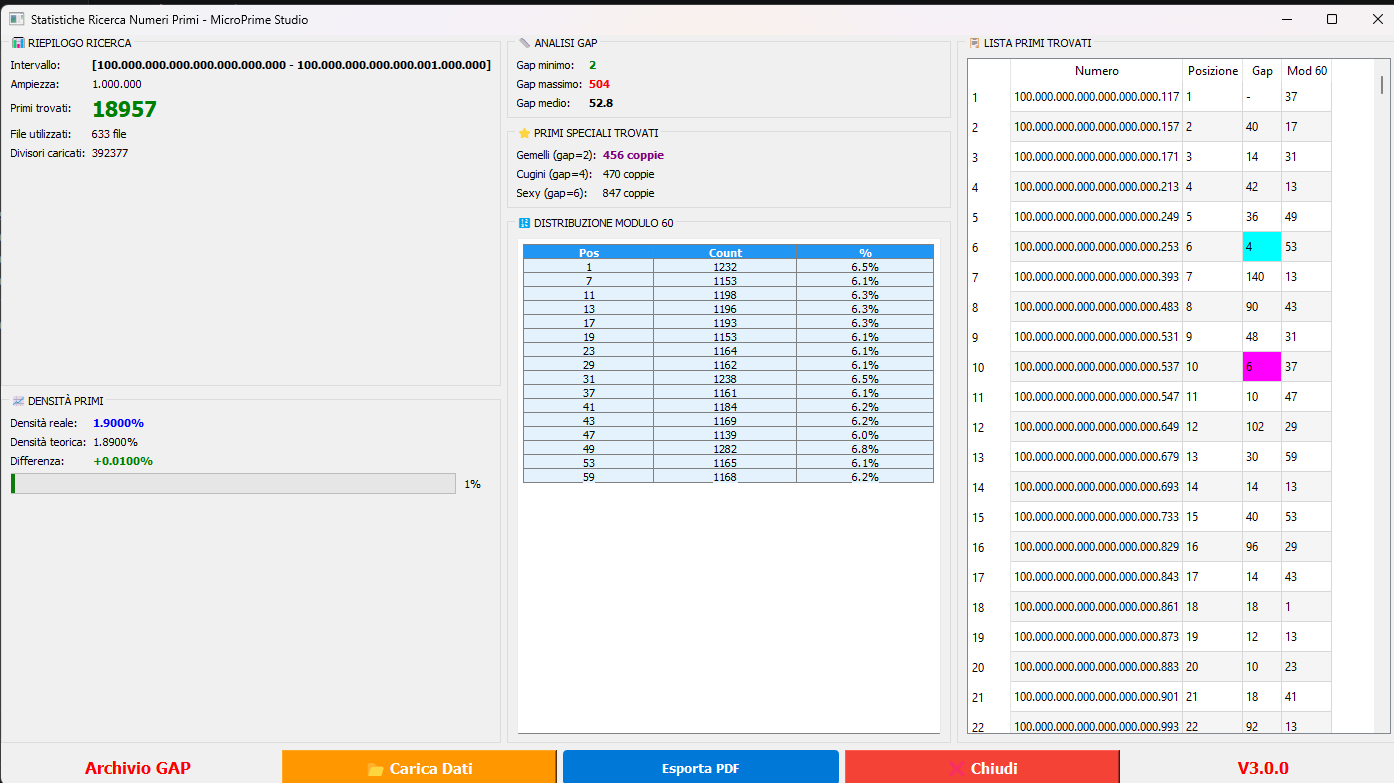Click the interval range text in brackets
This screenshot has width=1394, height=783.
pyautogui.click(x=291, y=65)
